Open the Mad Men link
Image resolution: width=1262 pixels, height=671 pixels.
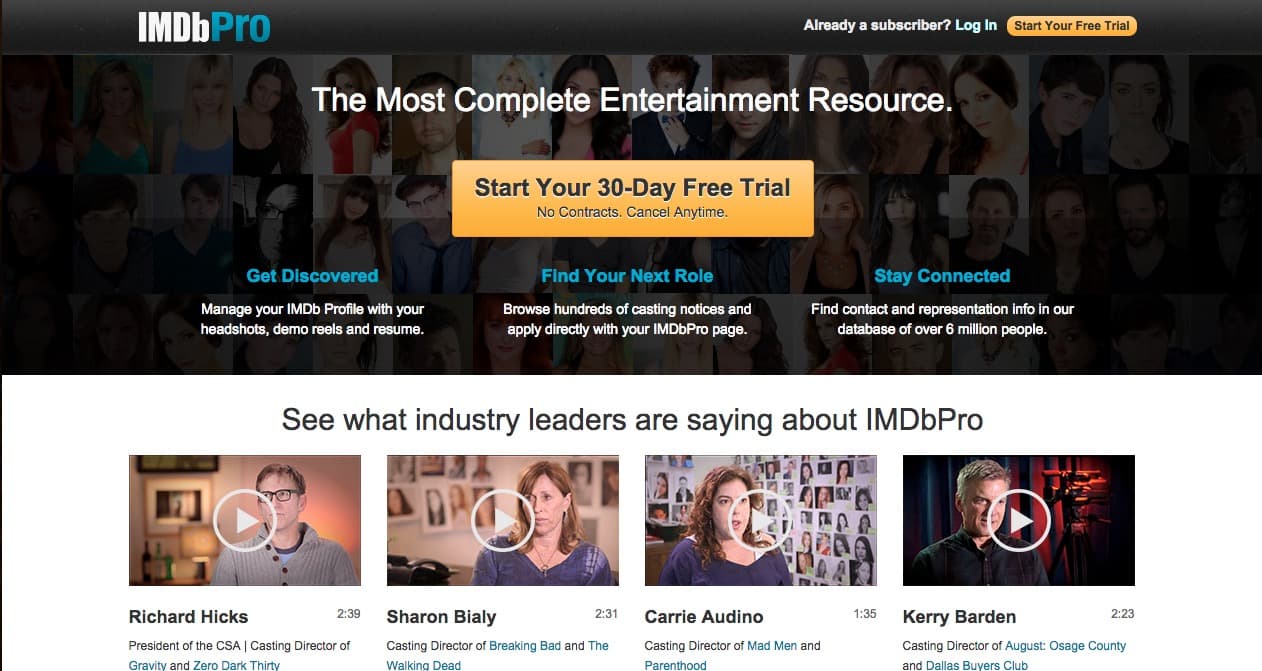[x=772, y=646]
